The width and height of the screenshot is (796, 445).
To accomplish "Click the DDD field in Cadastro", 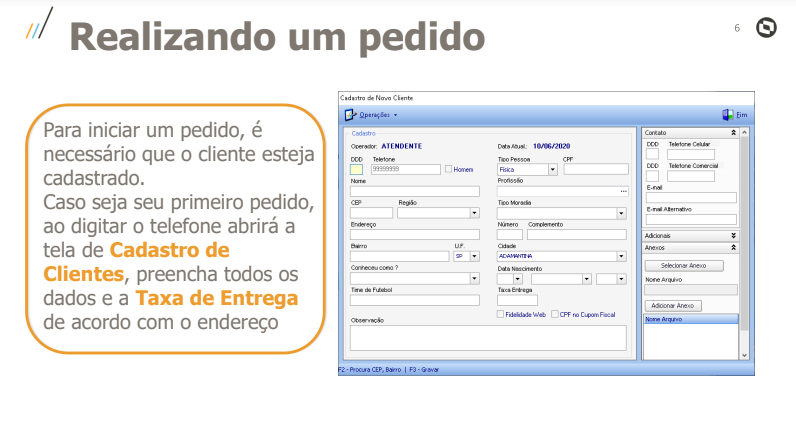I will point(356,169).
